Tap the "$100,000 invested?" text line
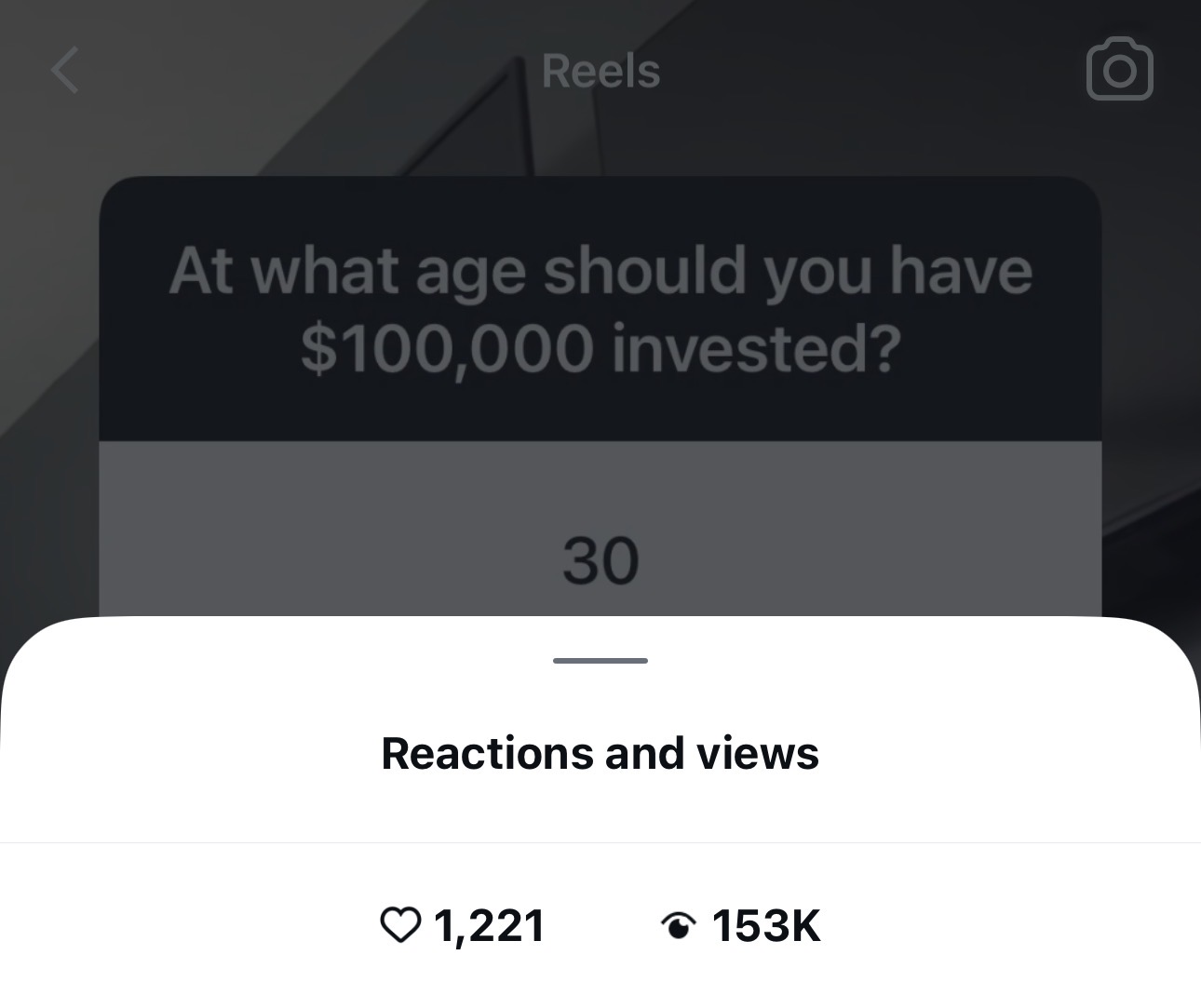The height and width of the screenshot is (1008, 1201). point(600,348)
